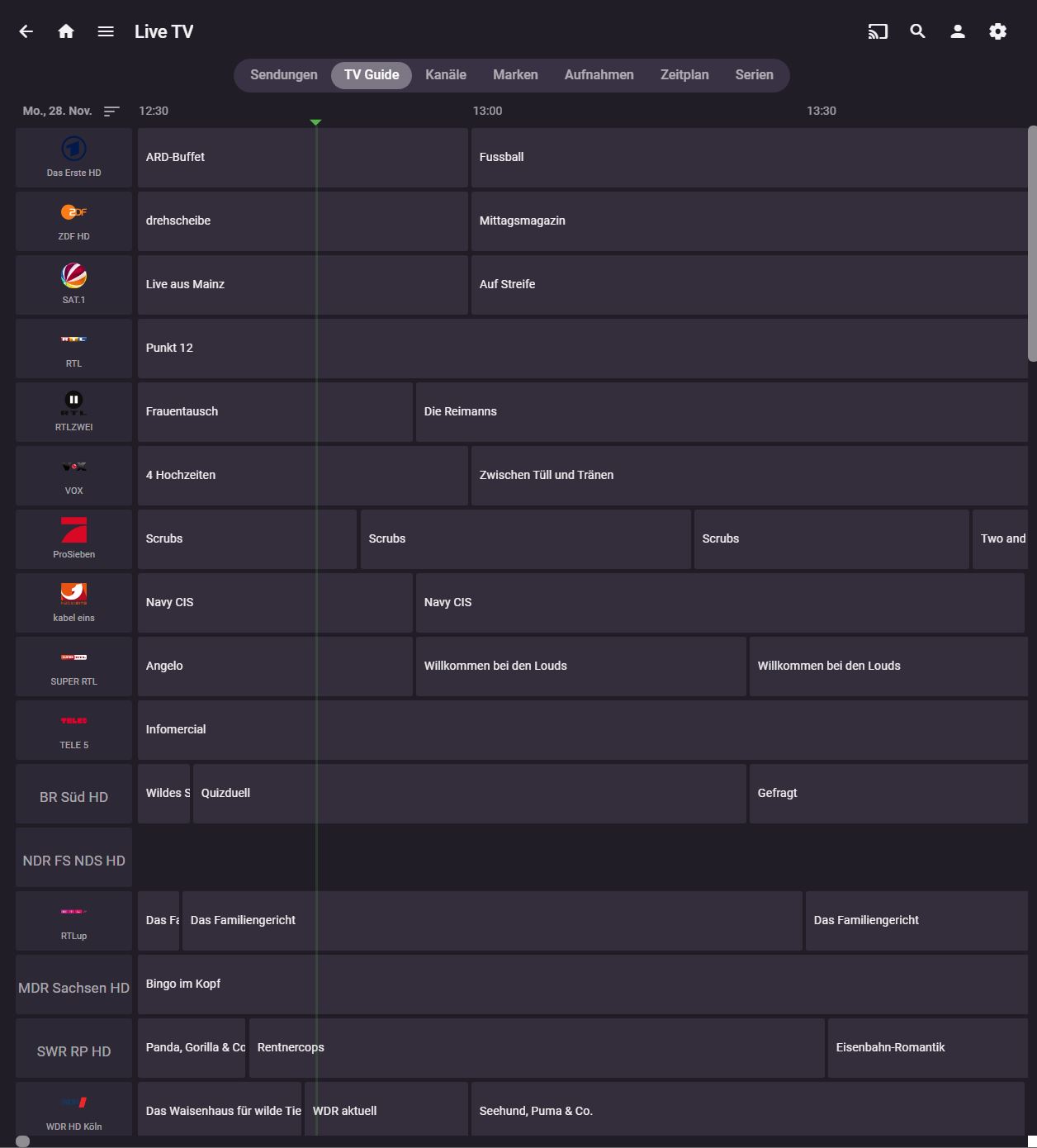Open the settings gear icon
Viewport: 1037px width, 1148px height.
click(997, 31)
